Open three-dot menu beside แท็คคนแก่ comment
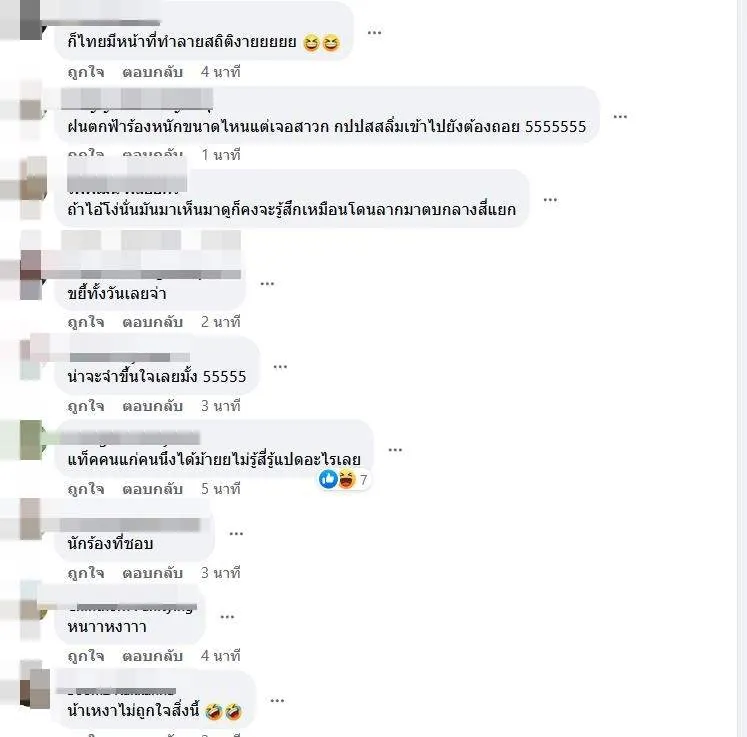The height and width of the screenshot is (737, 747). 395,450
